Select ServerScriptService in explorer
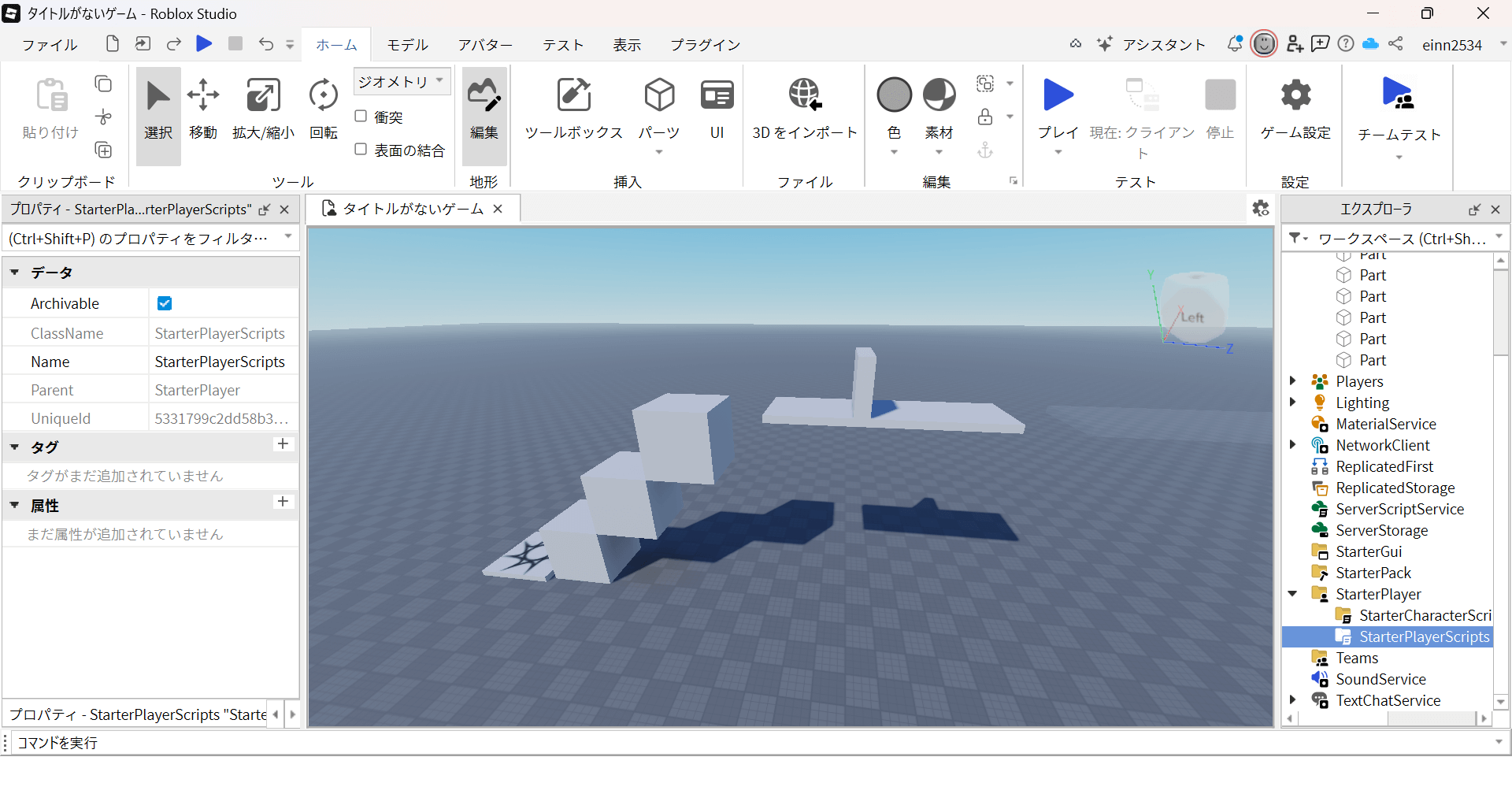Viewport: 1512px width, 794px height. tap(1399, 509)
